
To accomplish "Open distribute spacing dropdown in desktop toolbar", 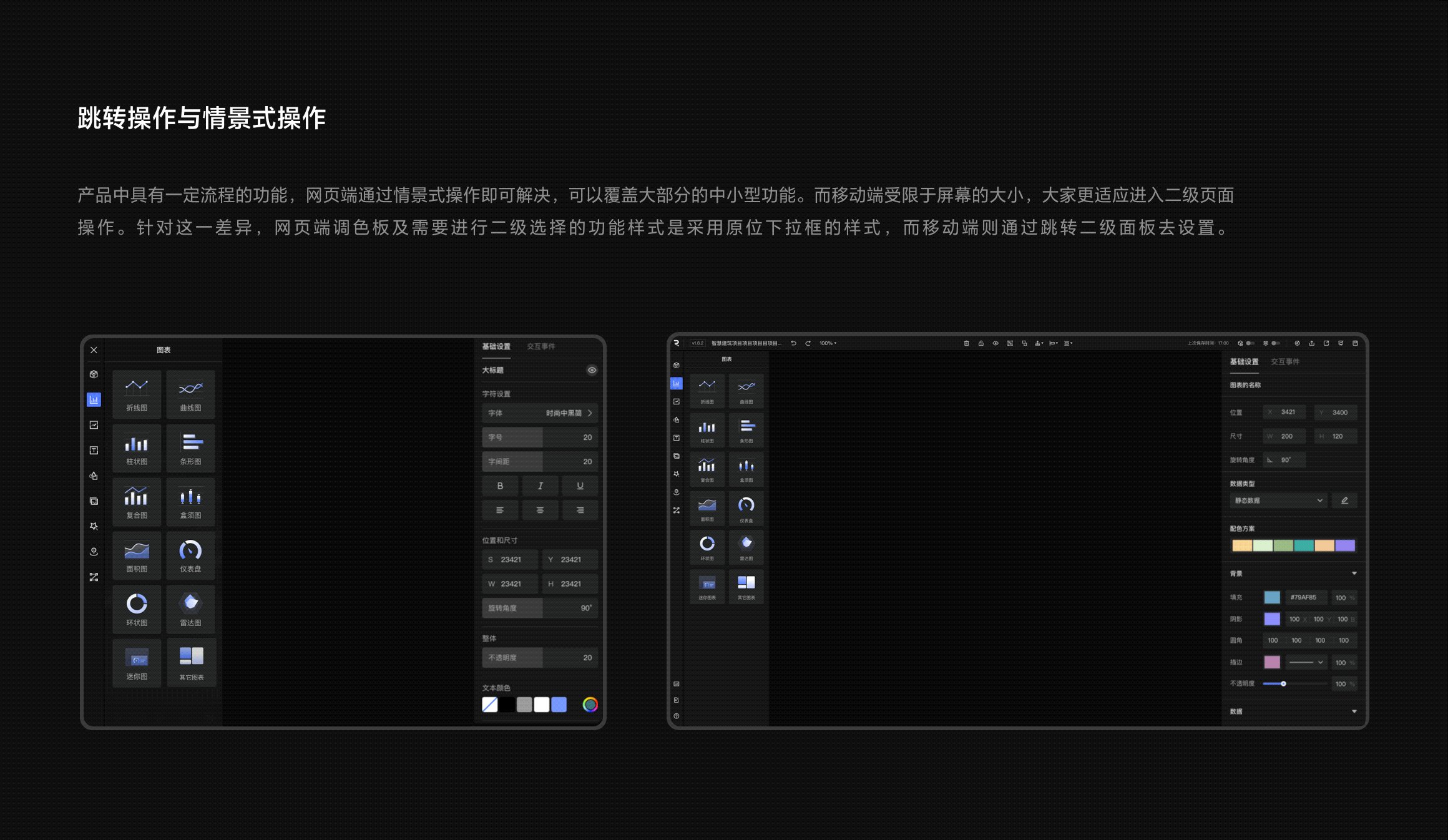I will (1068, 343).
